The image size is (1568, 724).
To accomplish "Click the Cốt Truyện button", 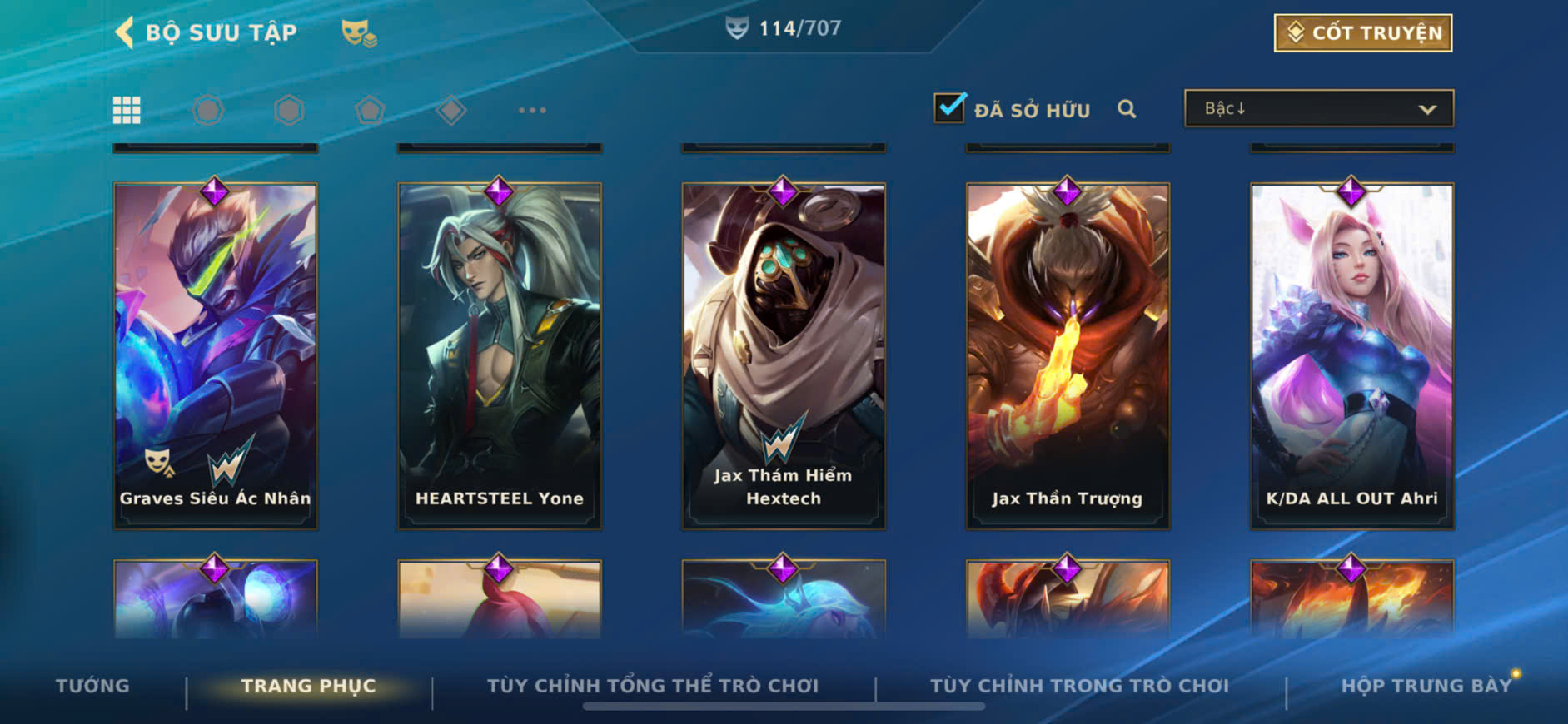I will click(x=1363, y=33).
